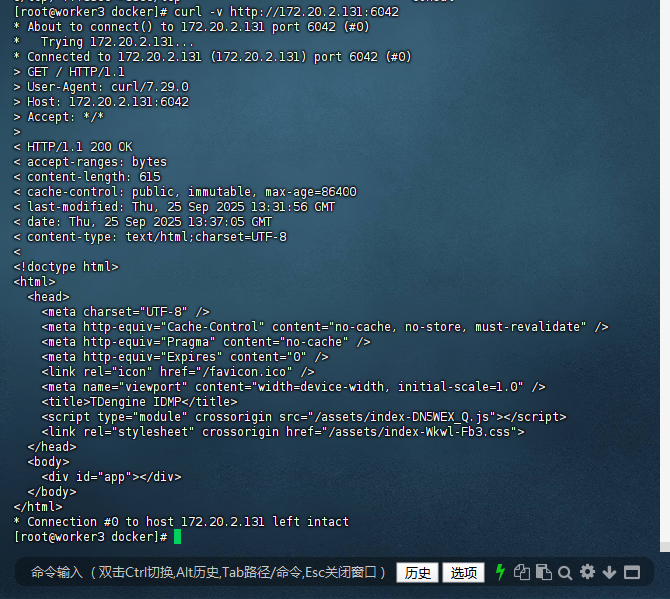Click the "<title>TDengine IDMP</title>" line
This screenshot has height=599, width=670.
click(x=139, y=402)
